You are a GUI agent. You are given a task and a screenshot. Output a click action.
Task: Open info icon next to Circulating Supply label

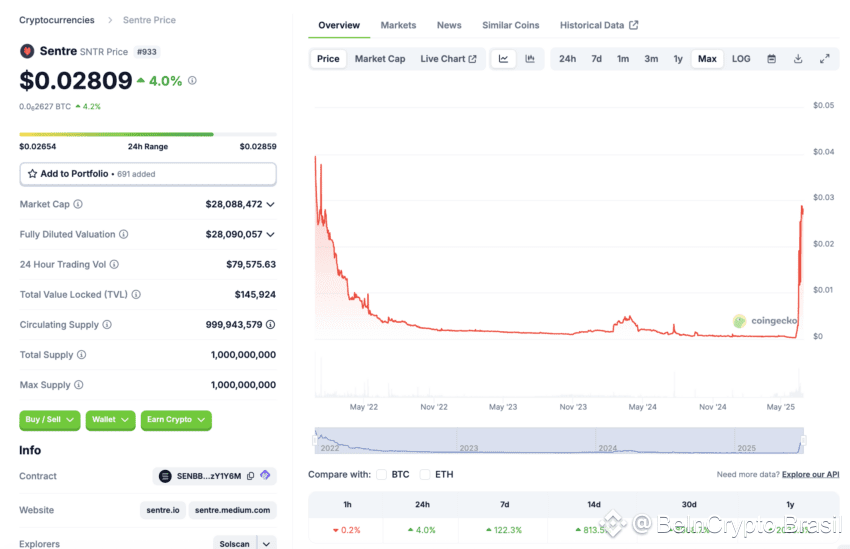click(x=107, y=325)
